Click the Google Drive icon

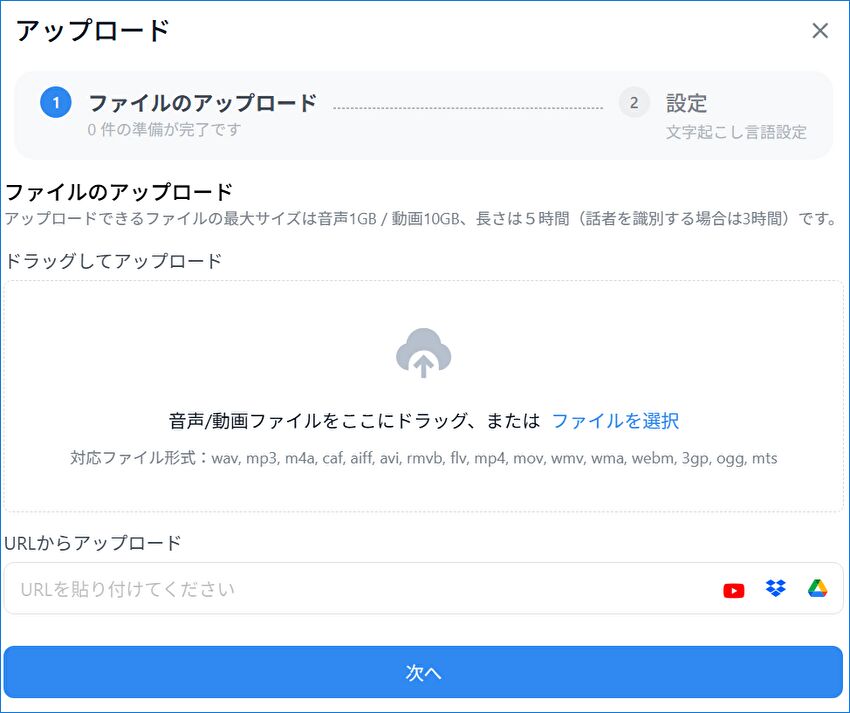click(x=817, y=589)
